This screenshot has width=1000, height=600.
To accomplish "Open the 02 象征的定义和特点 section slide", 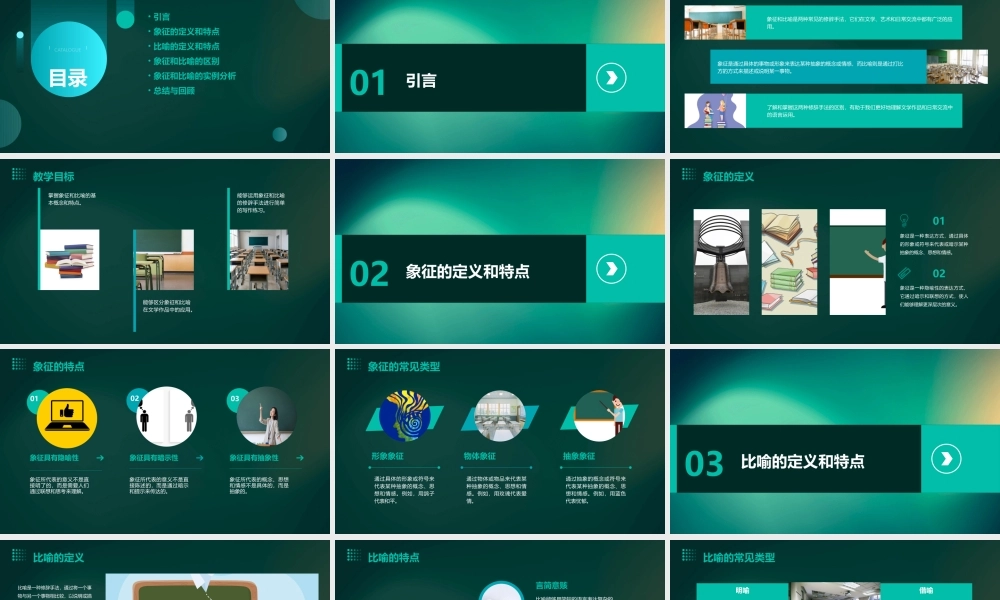I will 500,251.
